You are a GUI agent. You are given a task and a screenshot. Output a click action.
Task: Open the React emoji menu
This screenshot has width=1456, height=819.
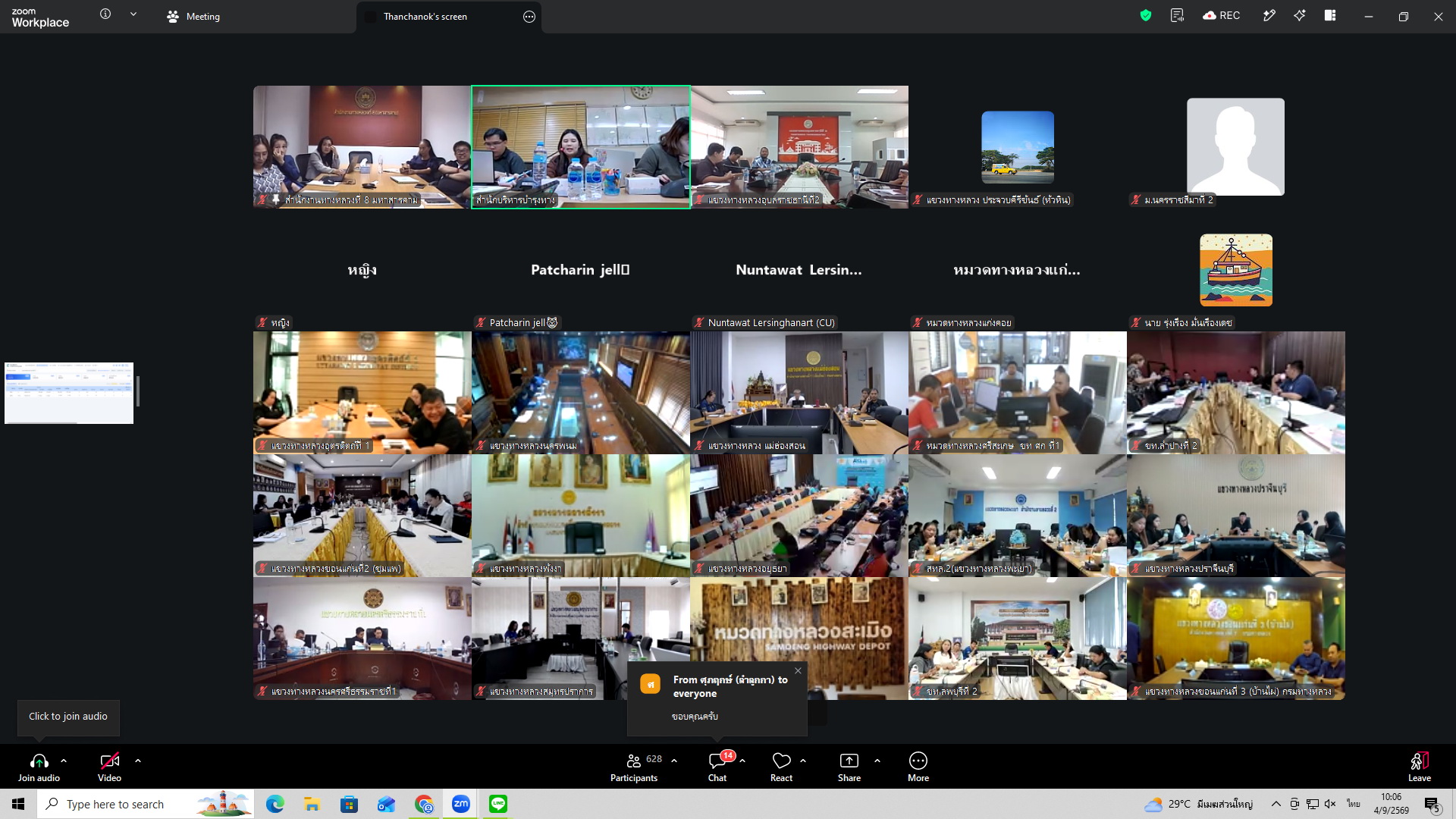pos(781,767)
